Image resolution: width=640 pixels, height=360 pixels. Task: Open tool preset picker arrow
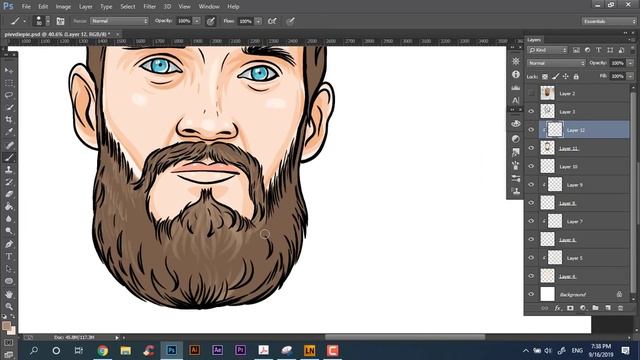coord(24,21)
